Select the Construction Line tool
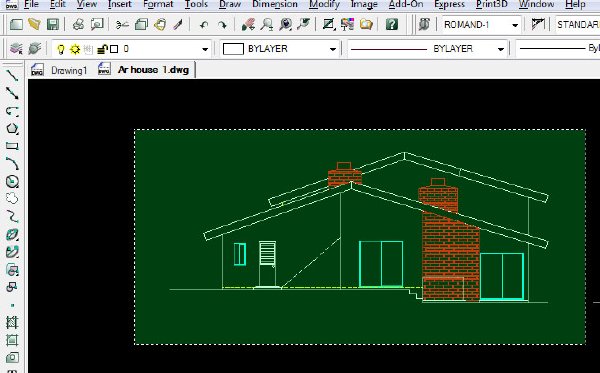 12,93
